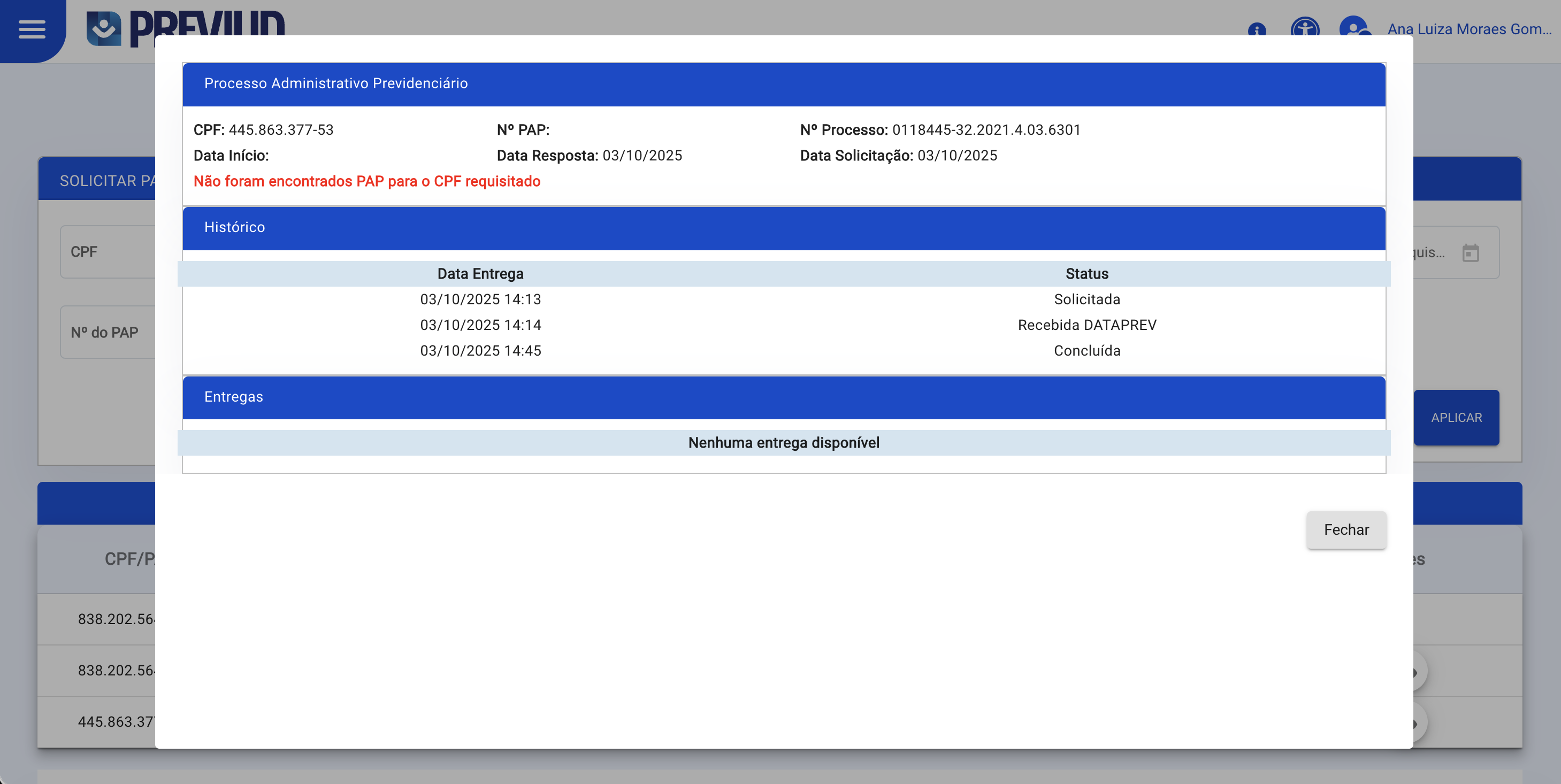Open the information icon in header
The width and height of the screenshot is (1561, 784).
pyautogui.click(x=1257, y=30)
